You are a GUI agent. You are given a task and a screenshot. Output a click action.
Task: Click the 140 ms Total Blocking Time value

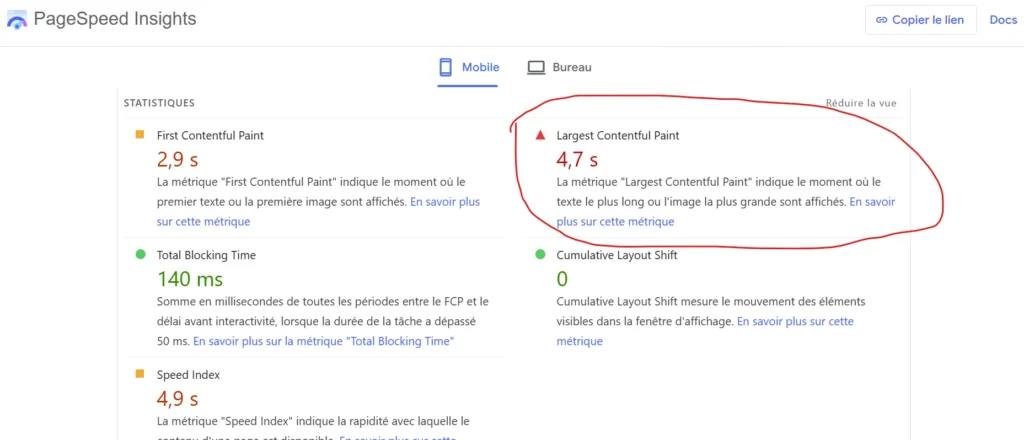tap(190, 279)
